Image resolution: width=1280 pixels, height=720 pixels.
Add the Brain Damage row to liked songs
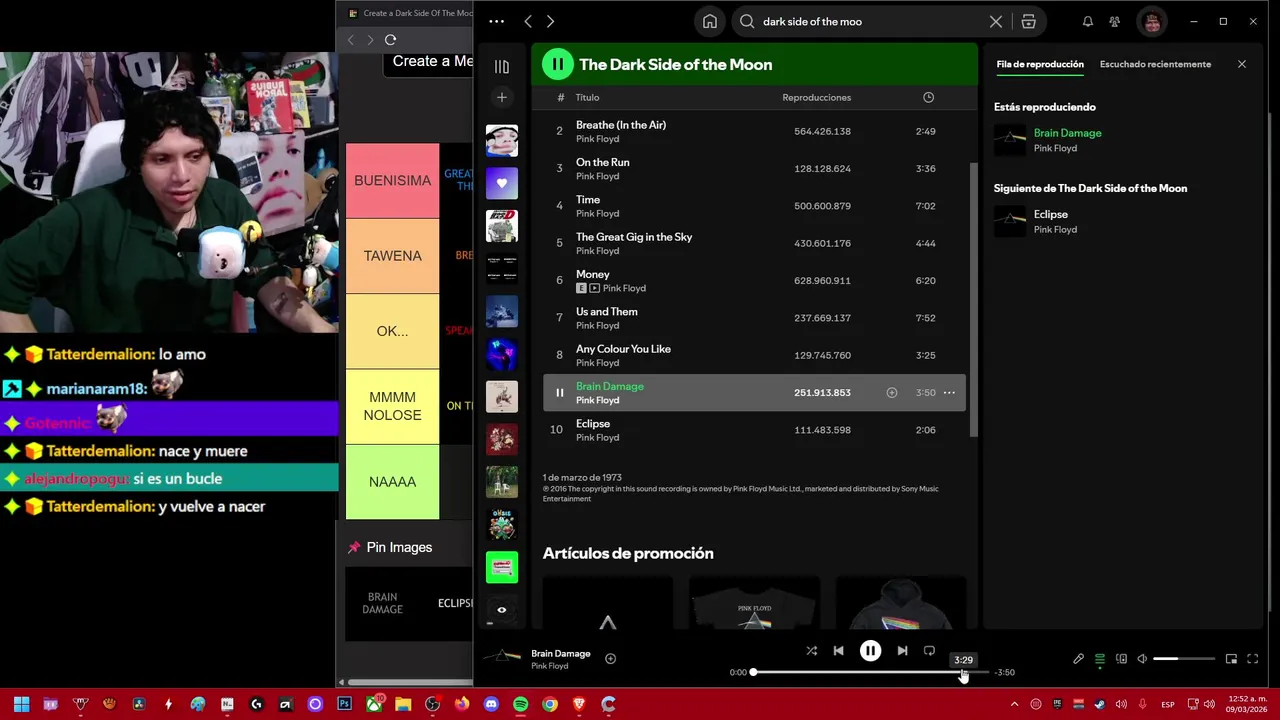click(x=892, y=393)
